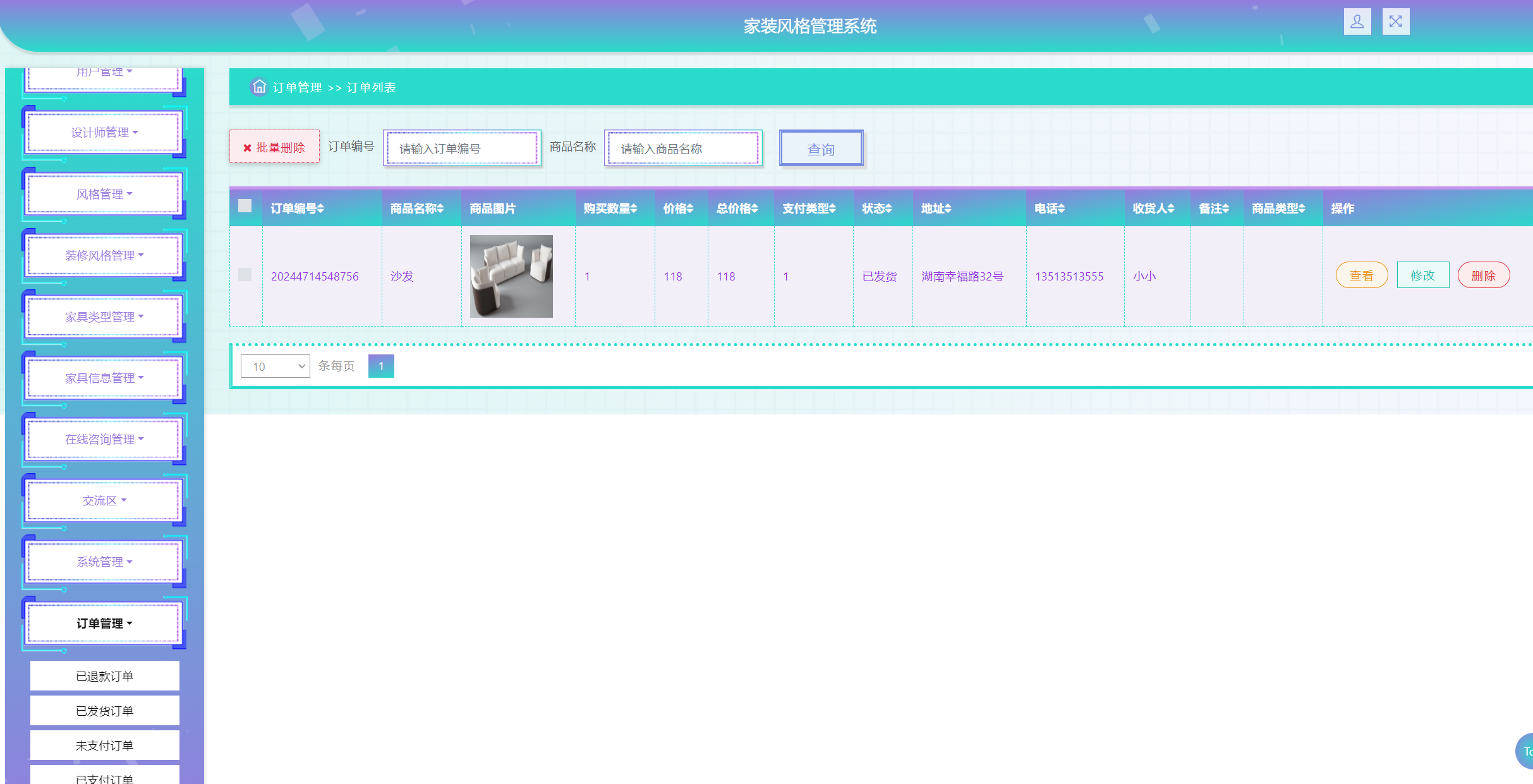The width and height of the screenshot is (1533, 784).
Task: Click the 查询 search button
Action: point(821,149)
